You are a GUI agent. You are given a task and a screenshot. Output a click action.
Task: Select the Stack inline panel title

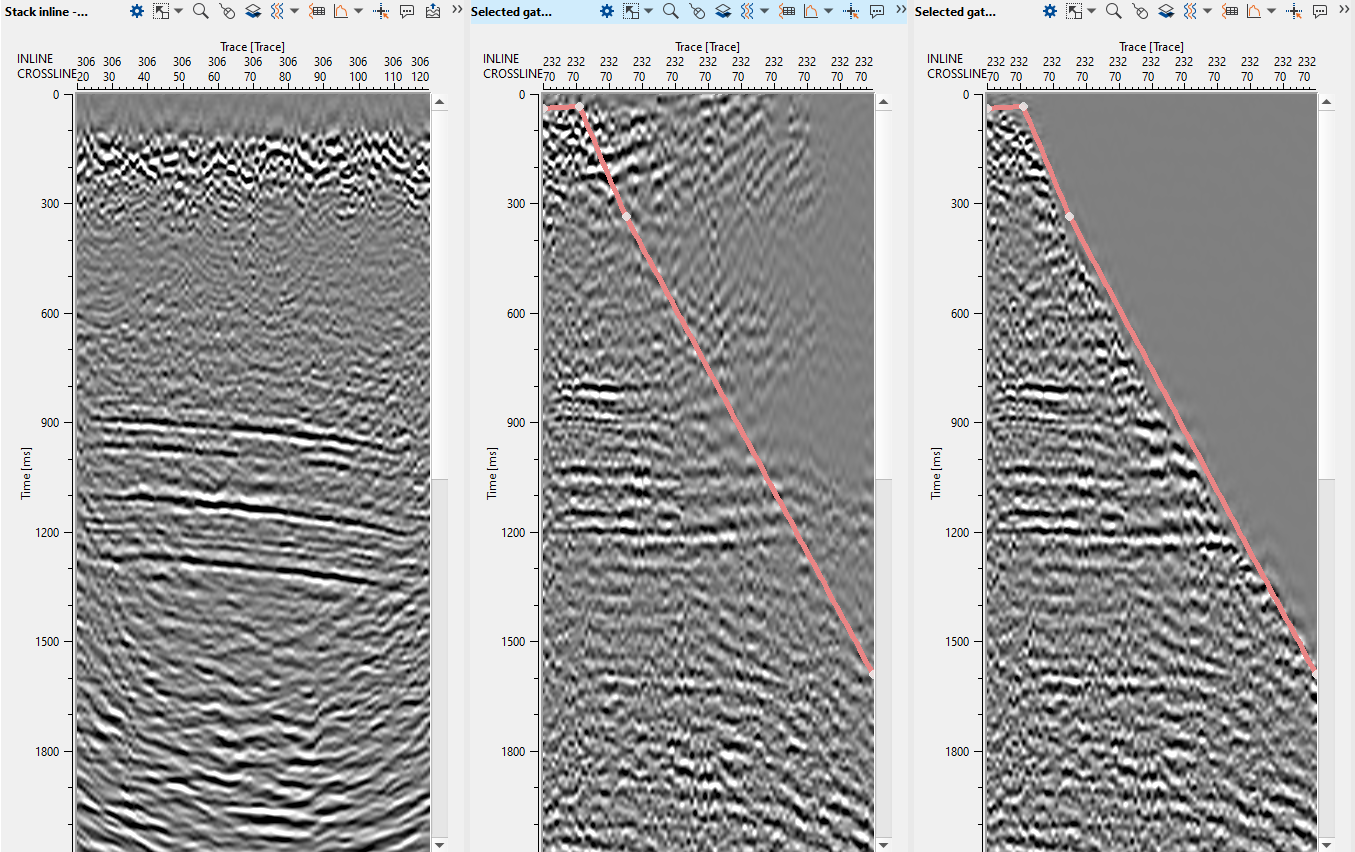46,11
